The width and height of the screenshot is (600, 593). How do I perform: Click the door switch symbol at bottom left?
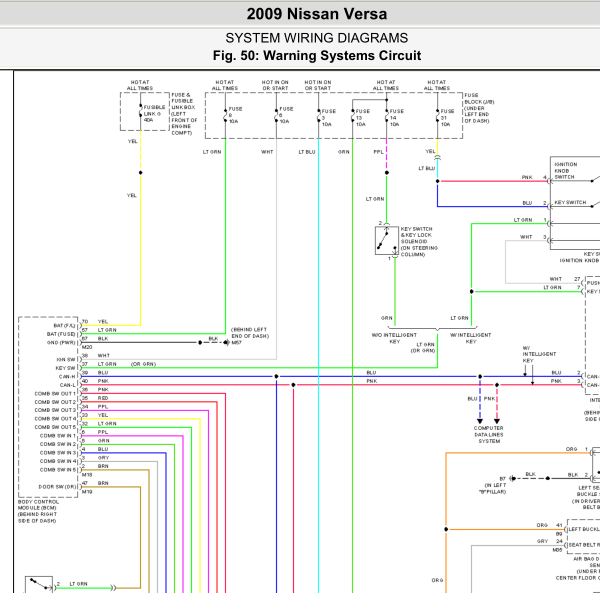(39, 585)
